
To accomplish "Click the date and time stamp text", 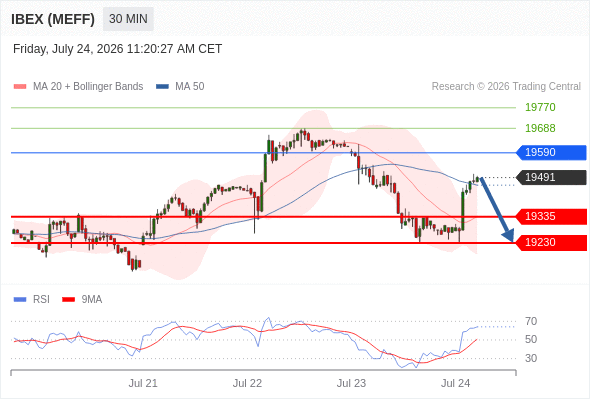I will point(117,49).
